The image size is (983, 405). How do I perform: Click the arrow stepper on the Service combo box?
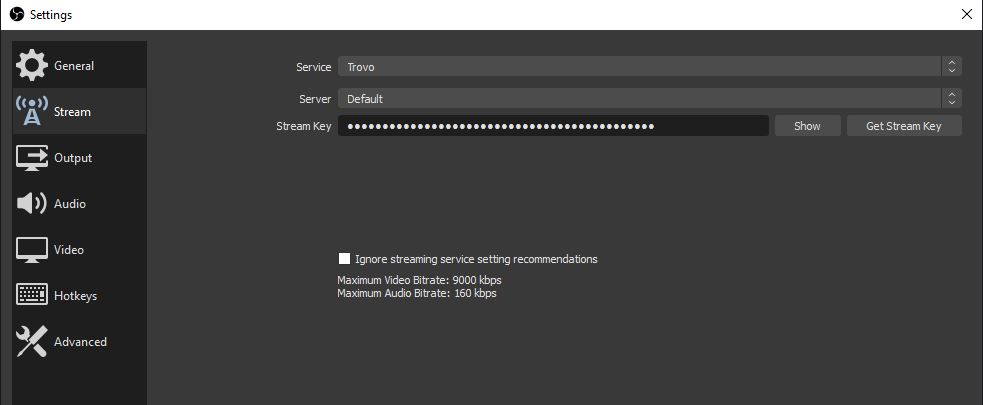coord(952,67)
